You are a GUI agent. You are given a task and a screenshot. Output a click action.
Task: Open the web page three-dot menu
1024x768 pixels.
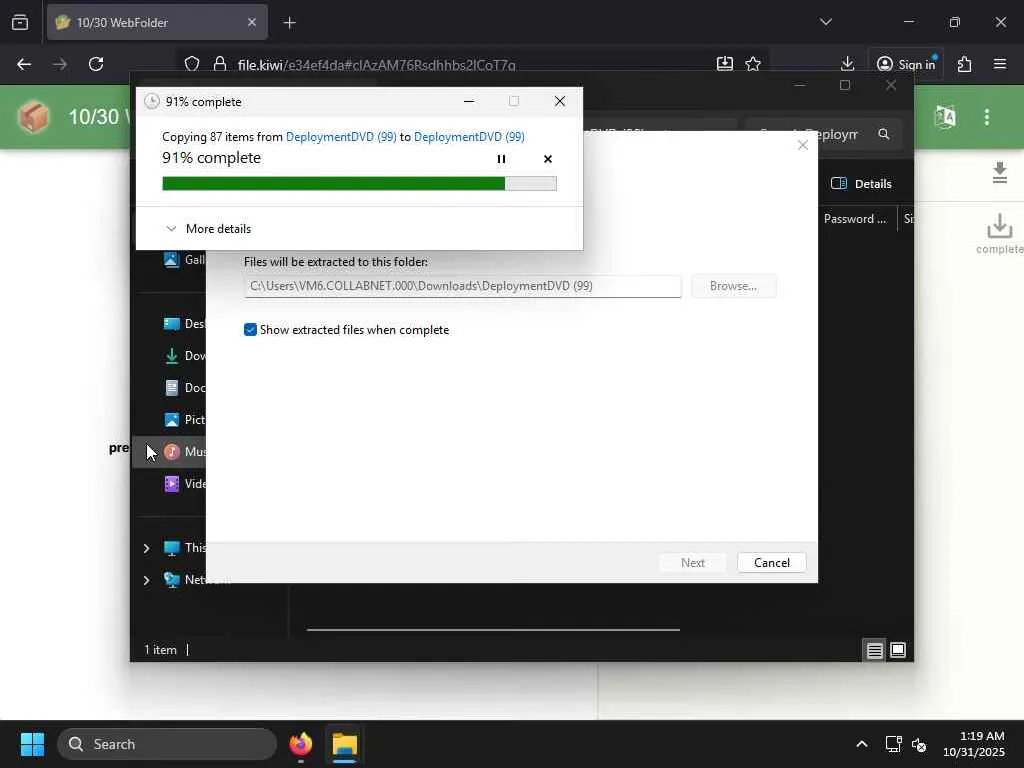point(987,117)
